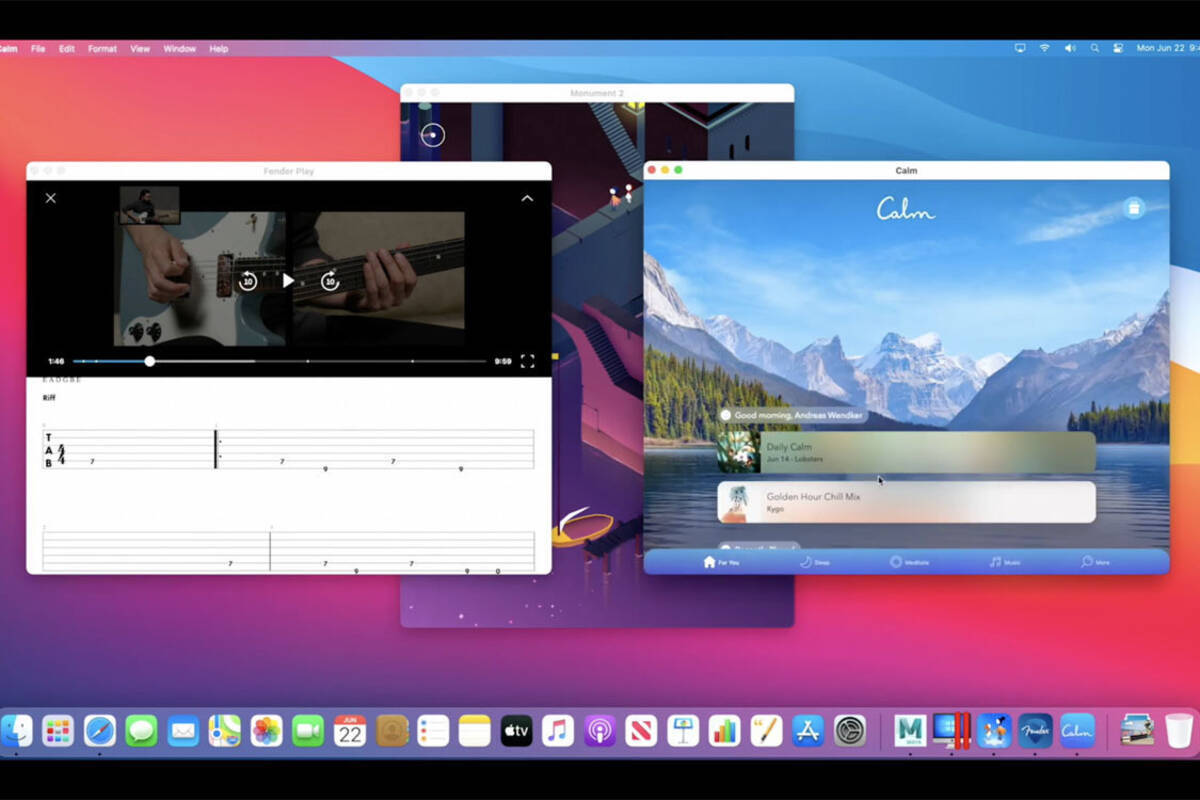Skip forward 10 seconds in lesson video

(x=330, y=281)
